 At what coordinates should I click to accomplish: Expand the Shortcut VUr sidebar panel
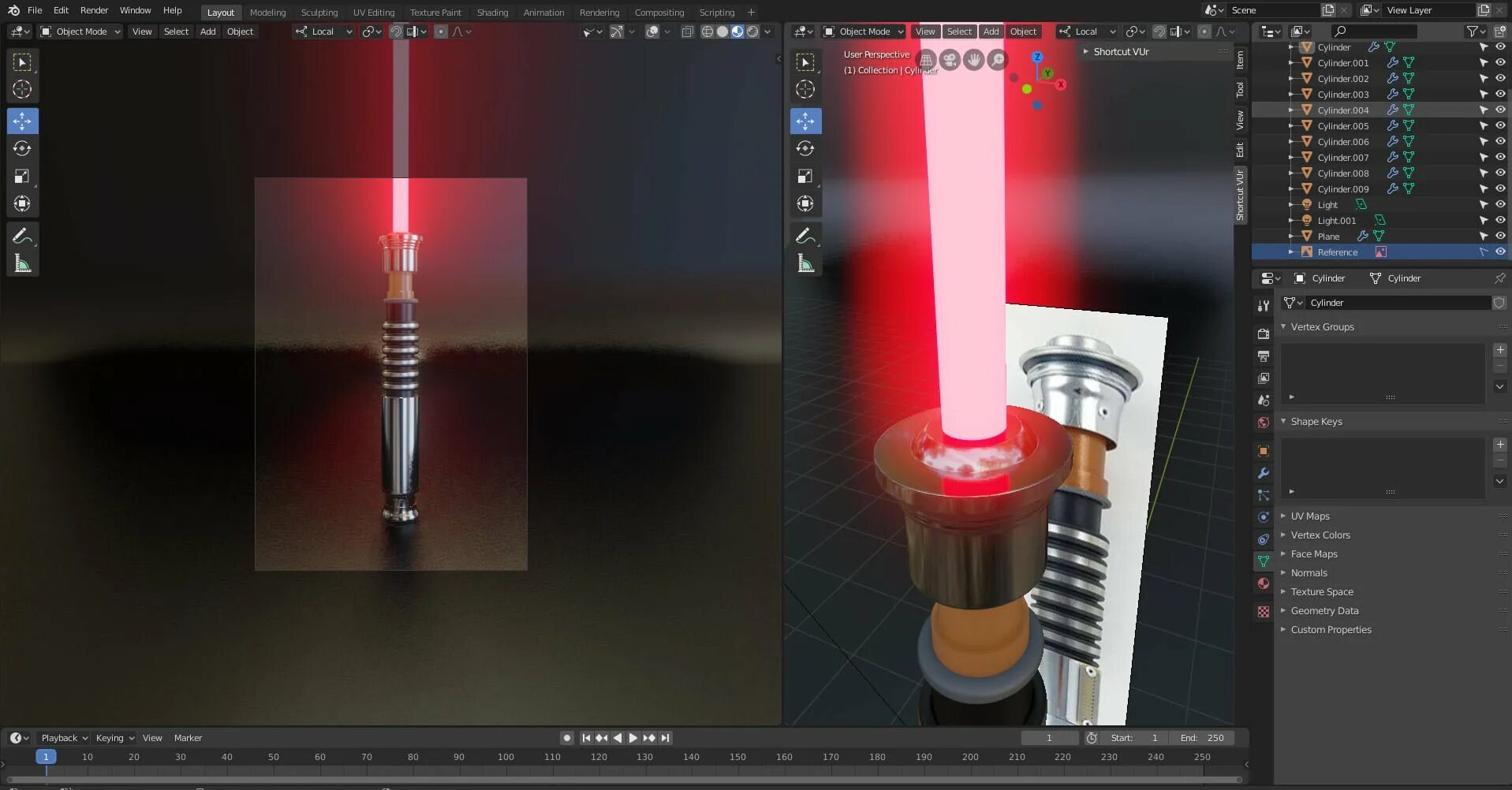[x=1121, y=52]
